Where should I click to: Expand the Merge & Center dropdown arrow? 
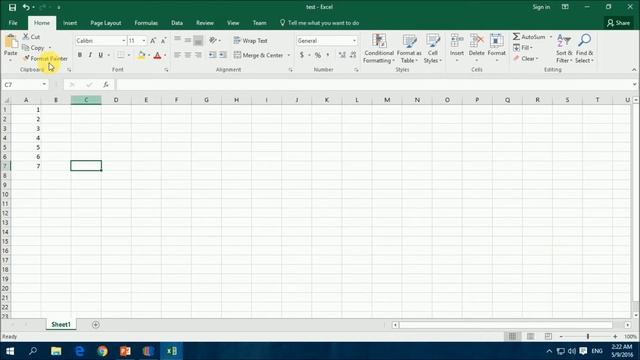pos(289,55)
